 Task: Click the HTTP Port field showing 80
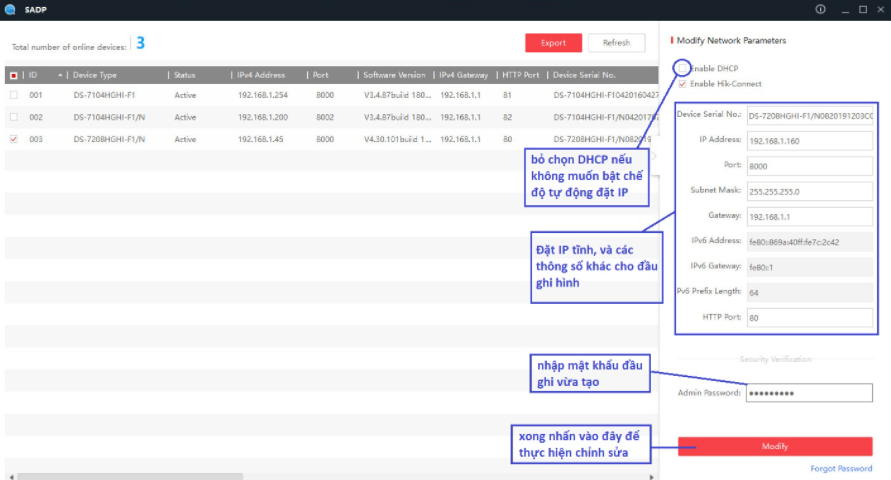pyautogui.click(x=809, y=318)
